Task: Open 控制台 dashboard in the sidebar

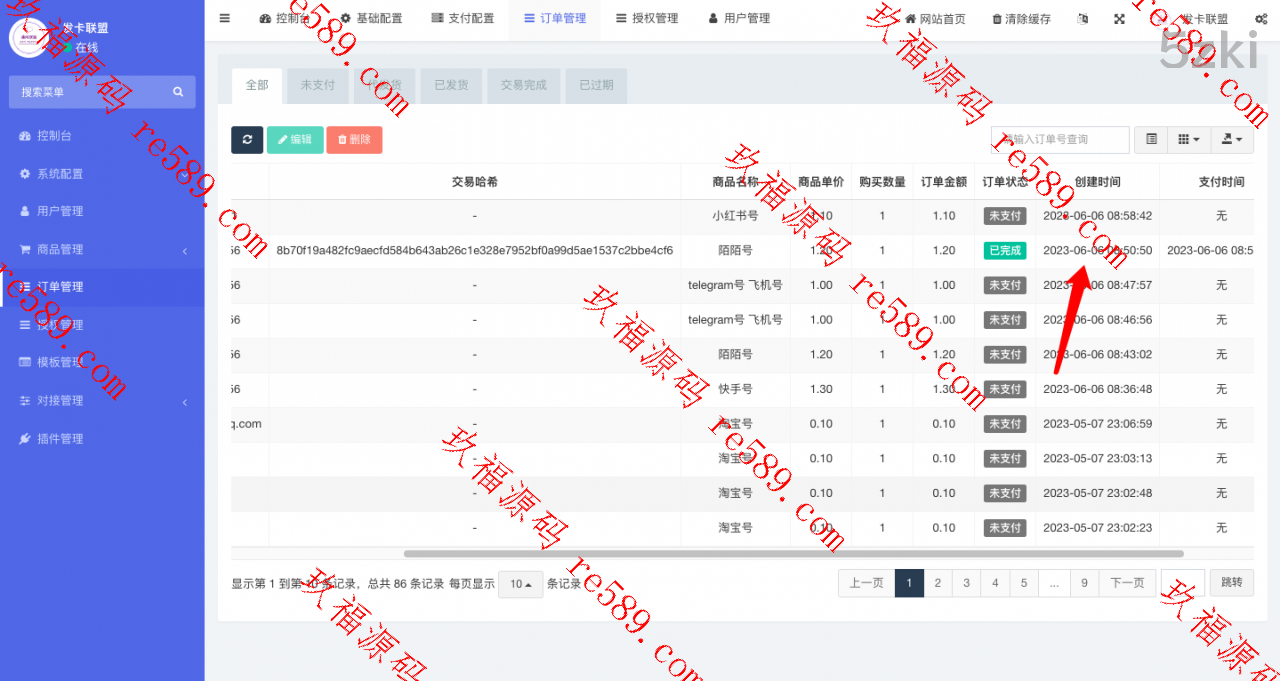Action: click(54, 136)
